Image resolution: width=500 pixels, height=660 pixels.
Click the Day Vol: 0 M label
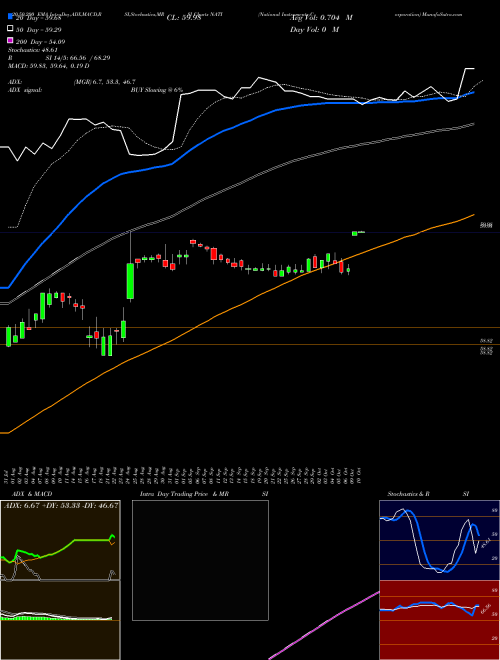(x=314, y=29)
